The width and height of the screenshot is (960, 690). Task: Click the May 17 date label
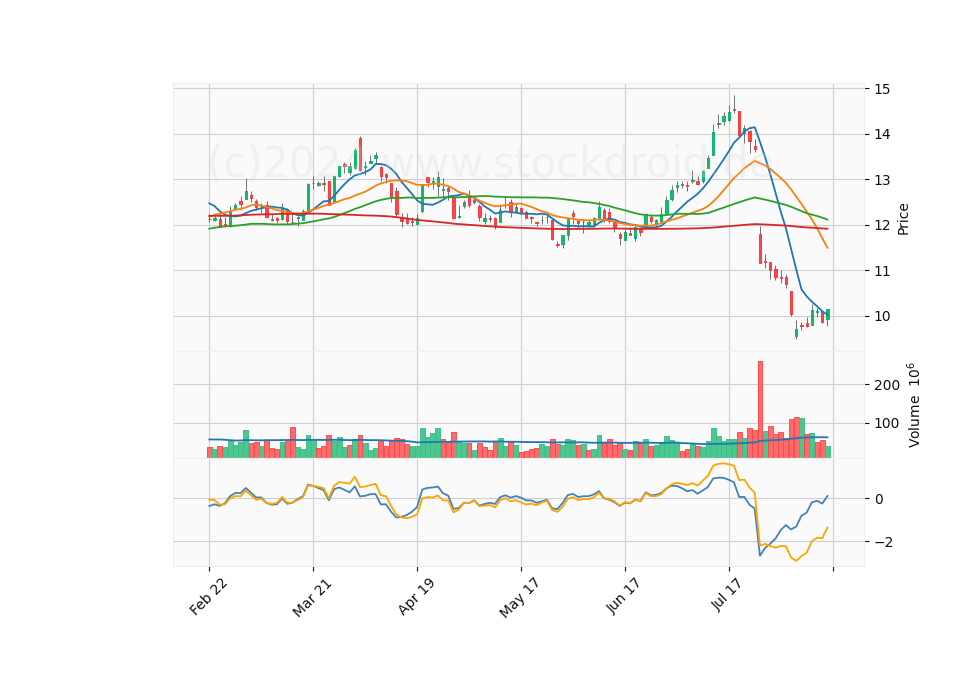click(519, 598)
